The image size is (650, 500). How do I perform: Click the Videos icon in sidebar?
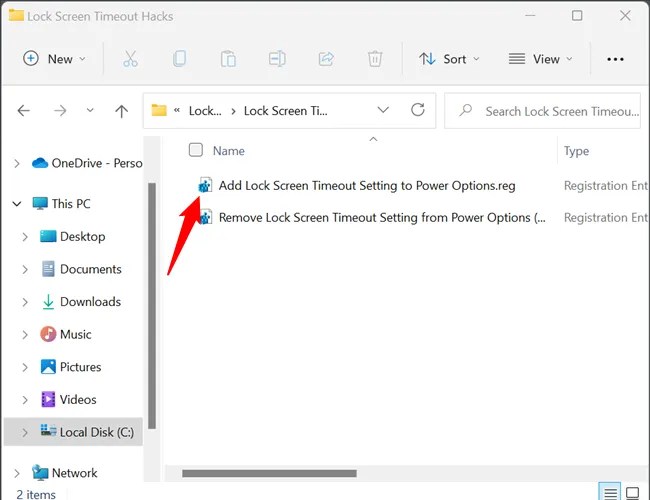tap(48, 399)
